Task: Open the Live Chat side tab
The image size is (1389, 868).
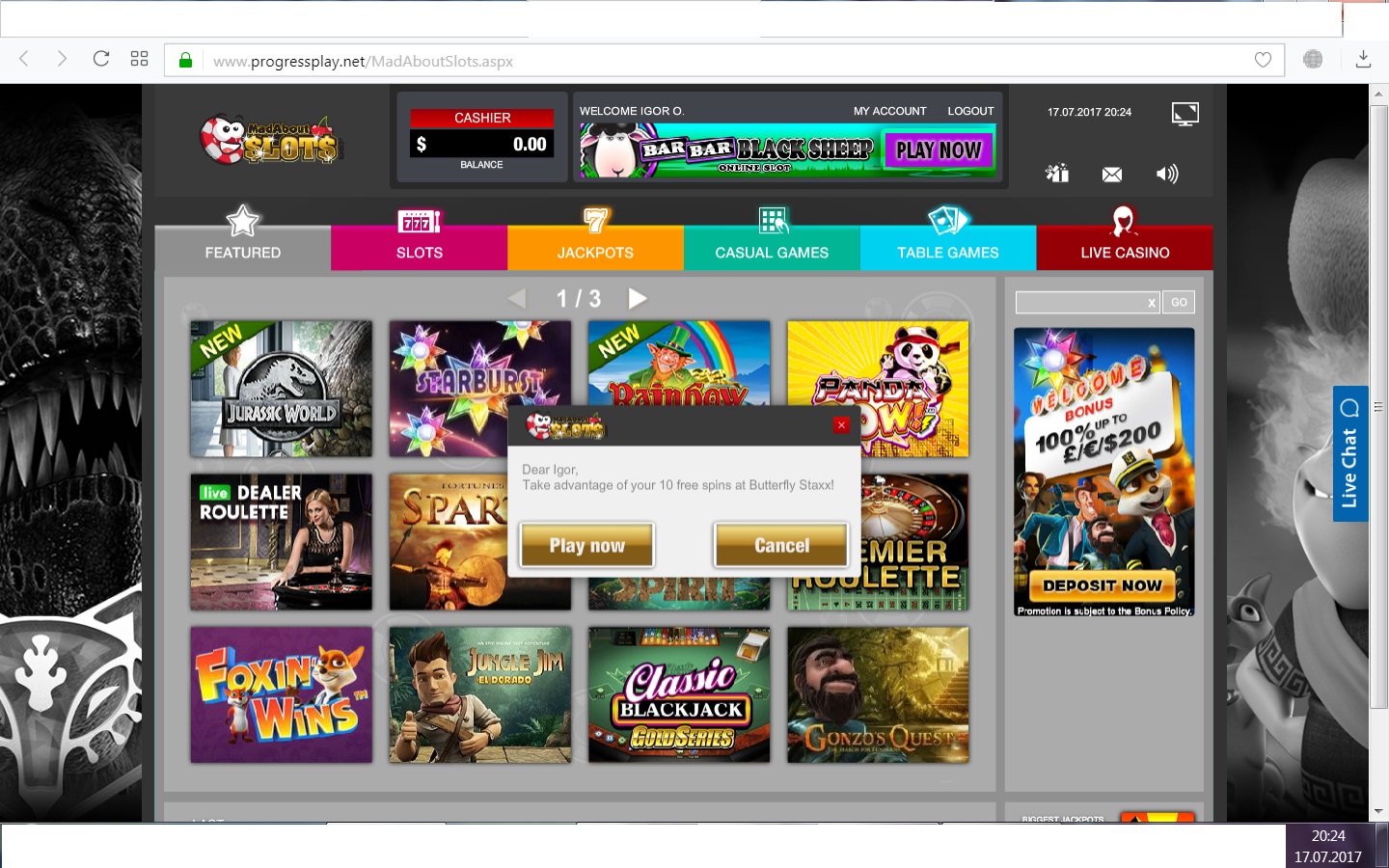Action: click(x=1349, y=453)
